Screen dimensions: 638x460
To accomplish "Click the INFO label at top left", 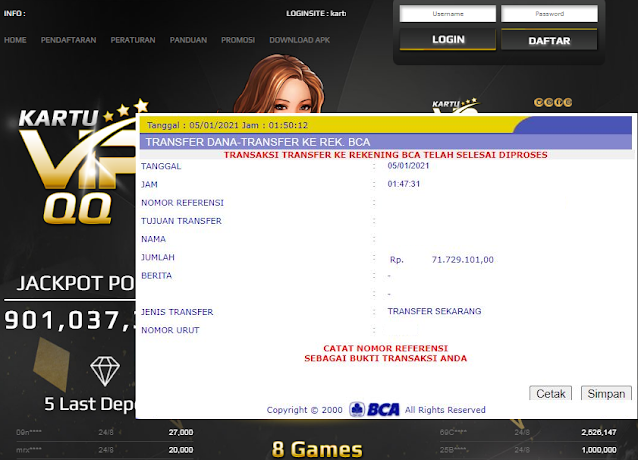I will (15, 13).
